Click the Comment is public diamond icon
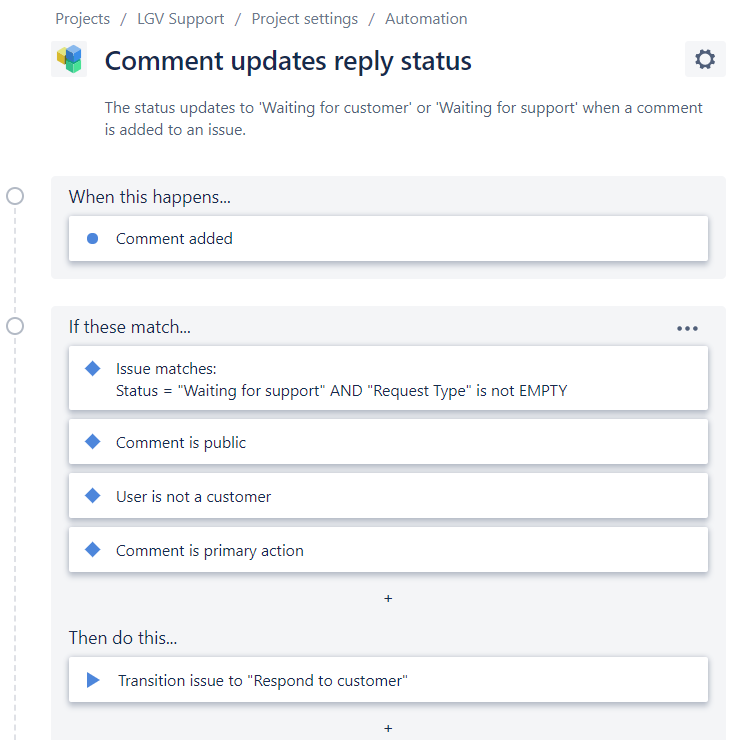Screen dimensions: 746x740 [93, 442]
